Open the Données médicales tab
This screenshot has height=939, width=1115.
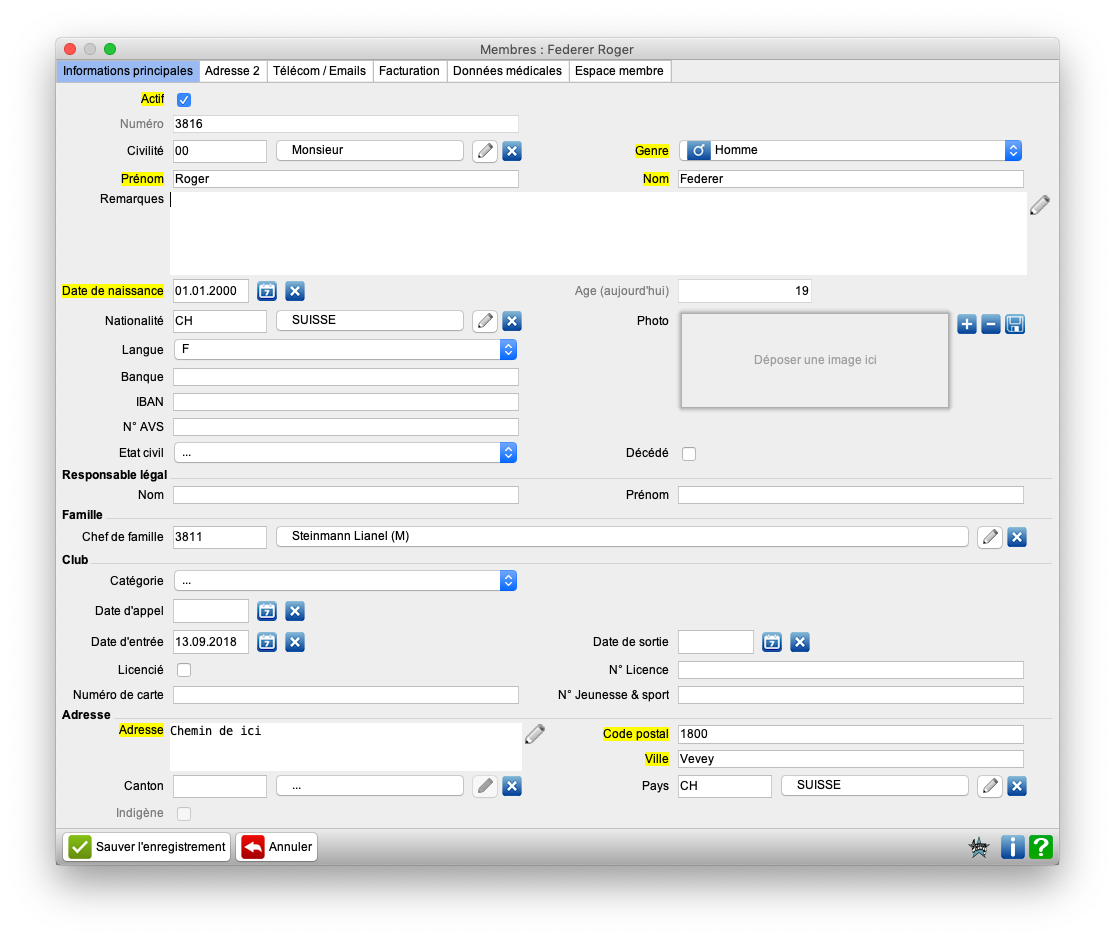click(x=507, y=71)
